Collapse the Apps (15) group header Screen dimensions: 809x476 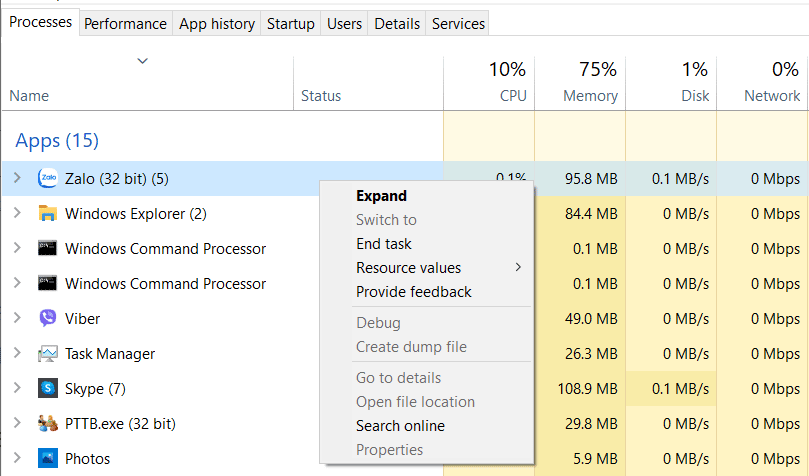coord(57,141)
